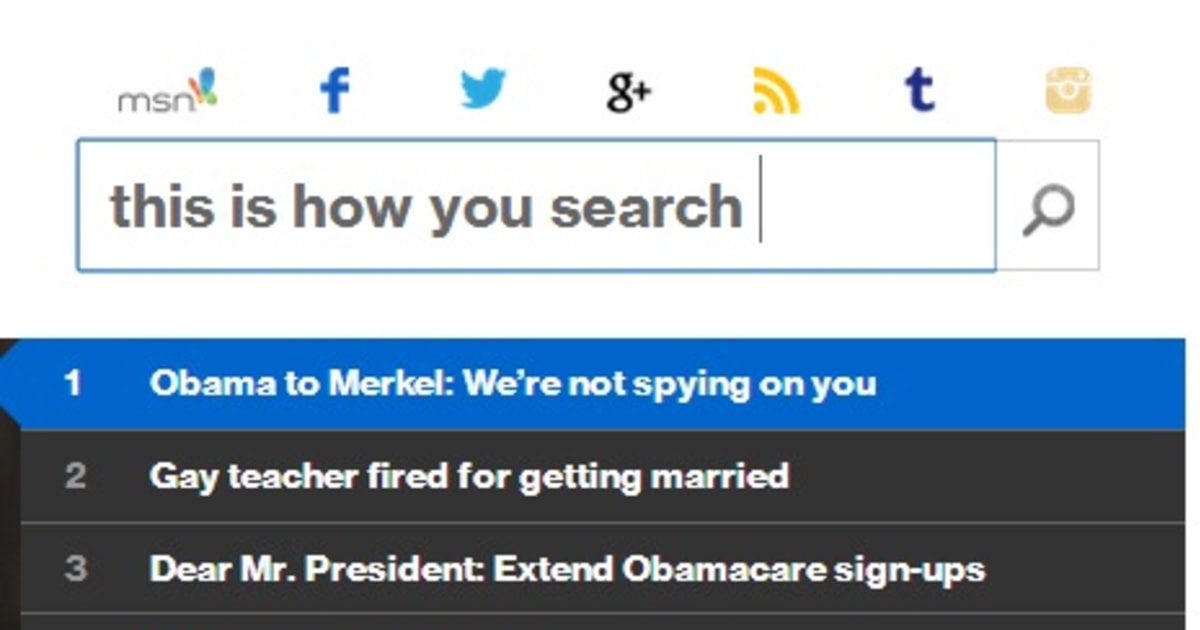1200x630 pixels.
Task: Click the dark edge tab beside headline one
Action: coord(8,382)
